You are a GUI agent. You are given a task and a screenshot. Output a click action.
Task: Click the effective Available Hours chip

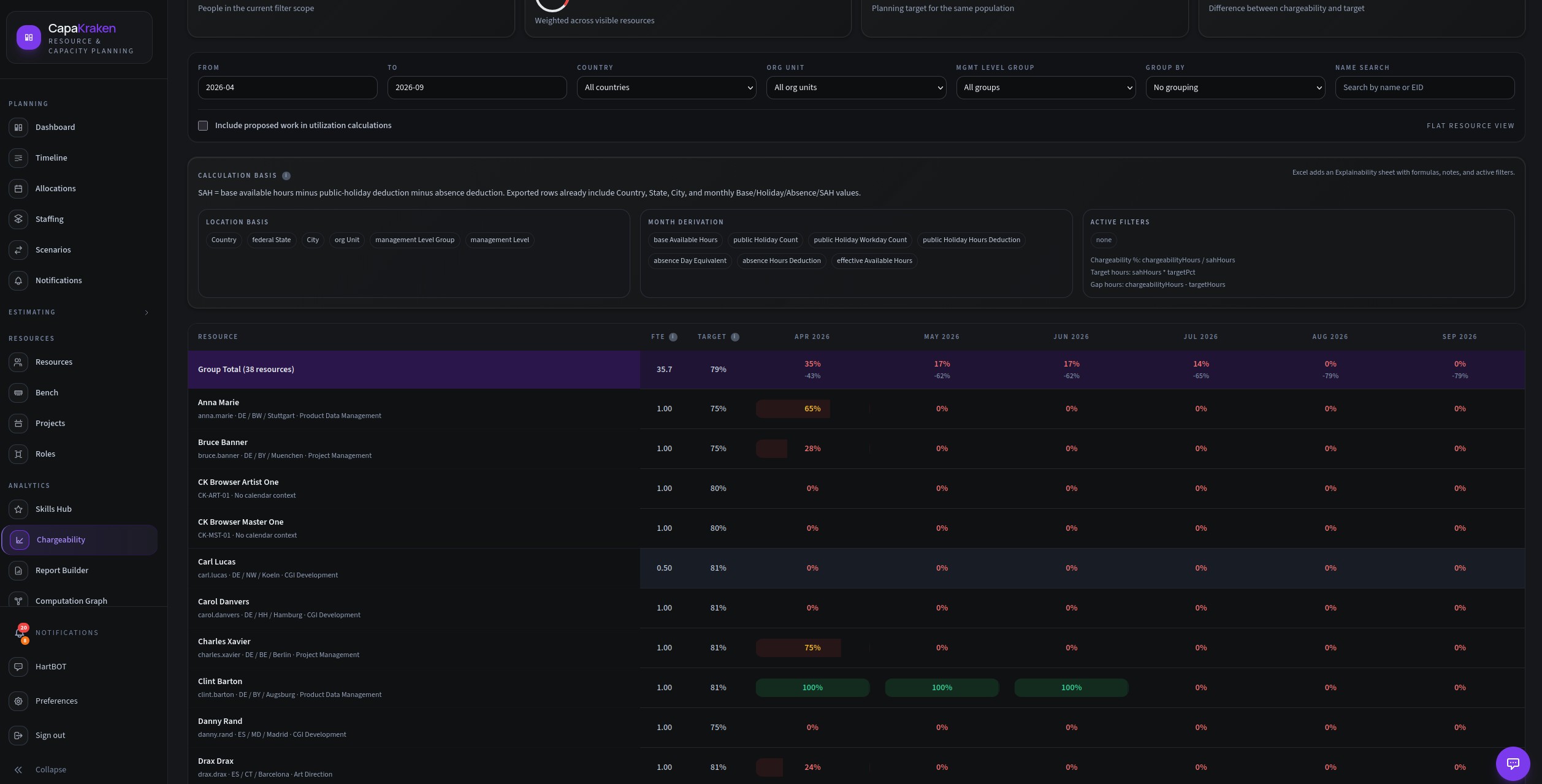tap(874, 261)
